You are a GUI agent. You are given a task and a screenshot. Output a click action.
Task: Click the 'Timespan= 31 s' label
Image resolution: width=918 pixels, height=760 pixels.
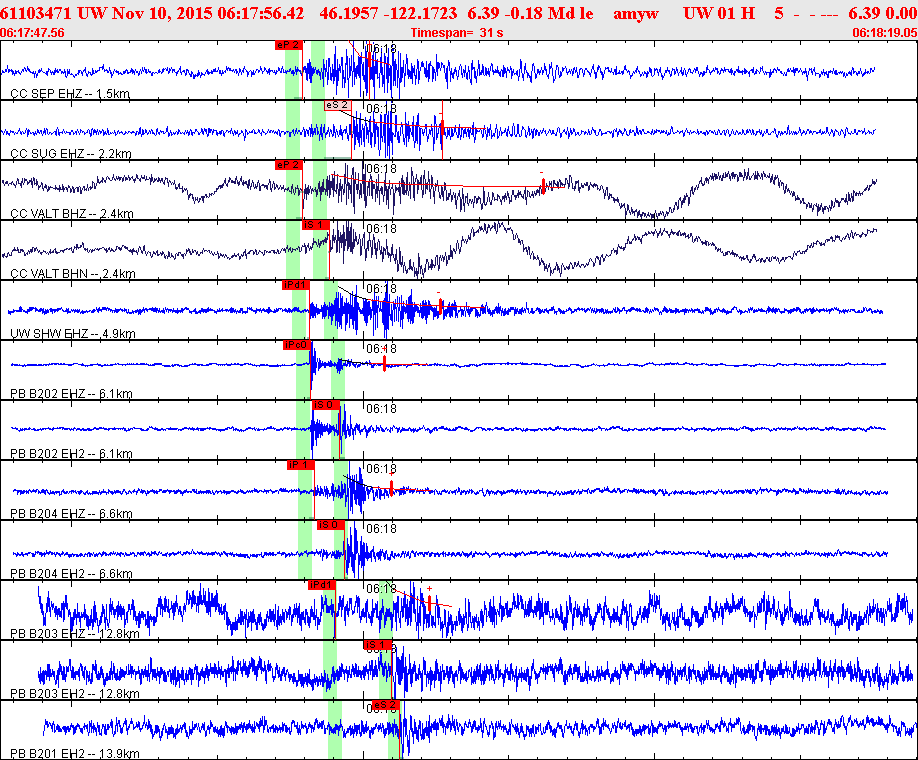[457, 33]
